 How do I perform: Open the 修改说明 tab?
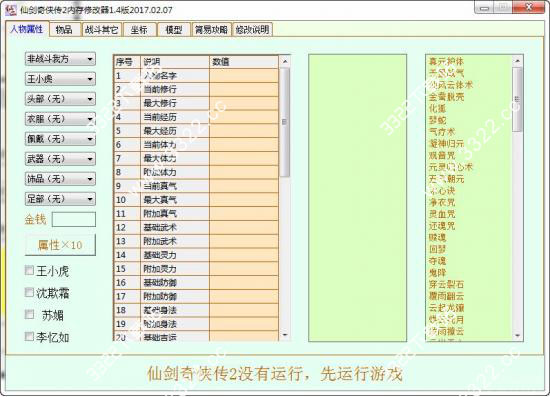tap(252, 30)
